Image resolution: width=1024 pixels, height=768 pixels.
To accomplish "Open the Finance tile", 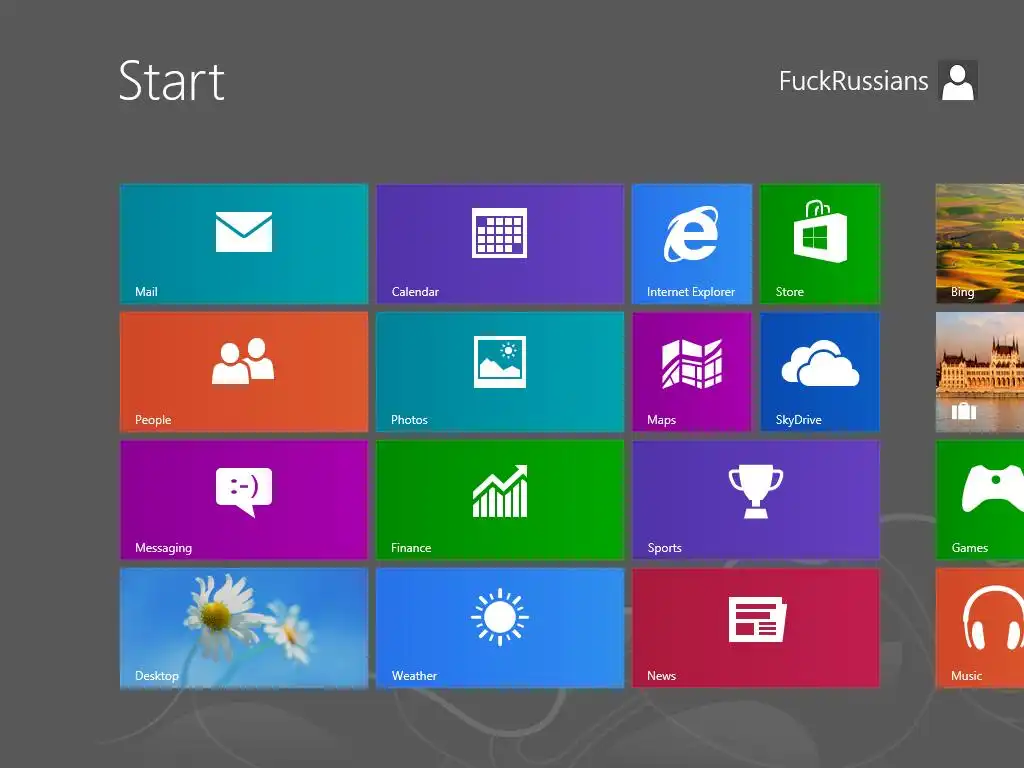I will (500, 500).
